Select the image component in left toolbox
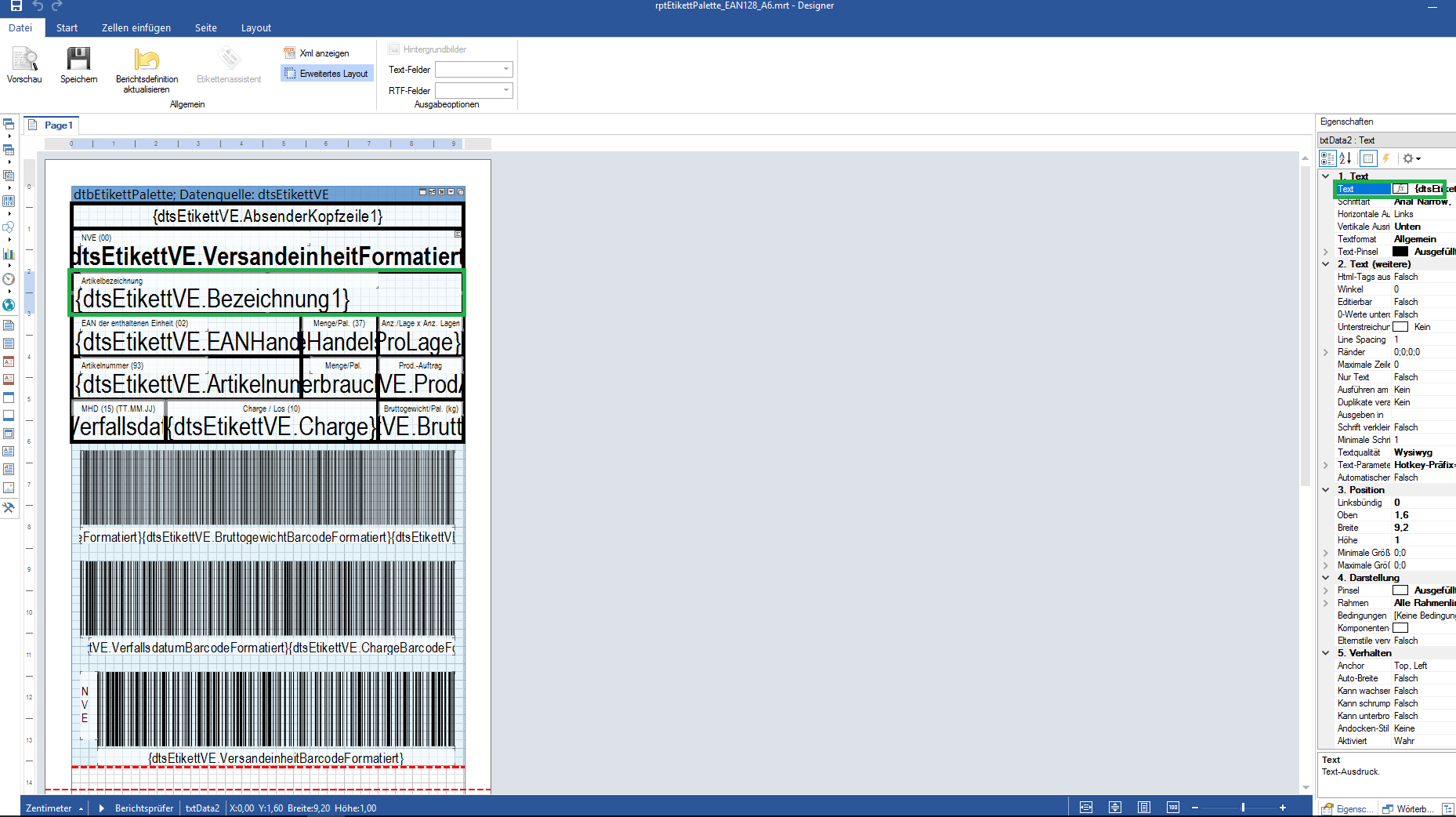This screenshot has height=817, width=1456. click(9, 488)
